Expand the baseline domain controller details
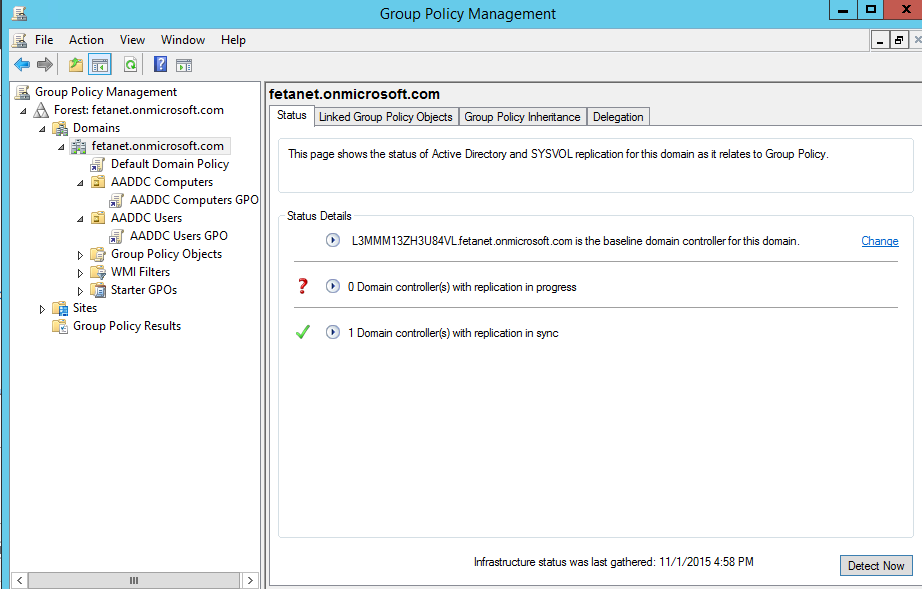 (333, 241)
